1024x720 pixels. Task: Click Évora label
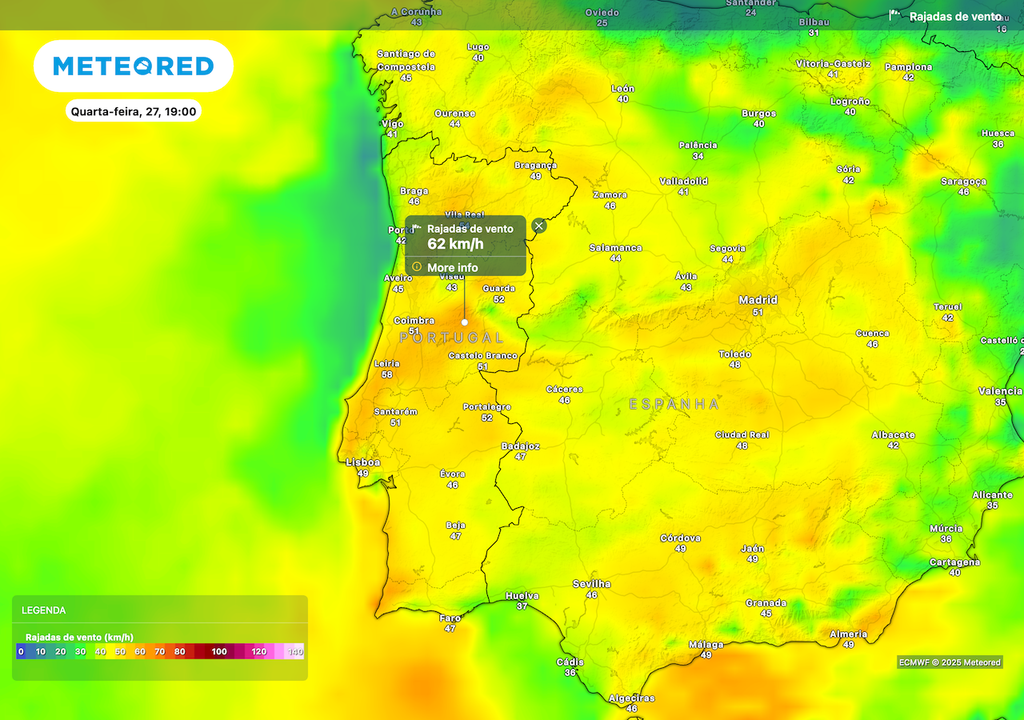[453, 474]
